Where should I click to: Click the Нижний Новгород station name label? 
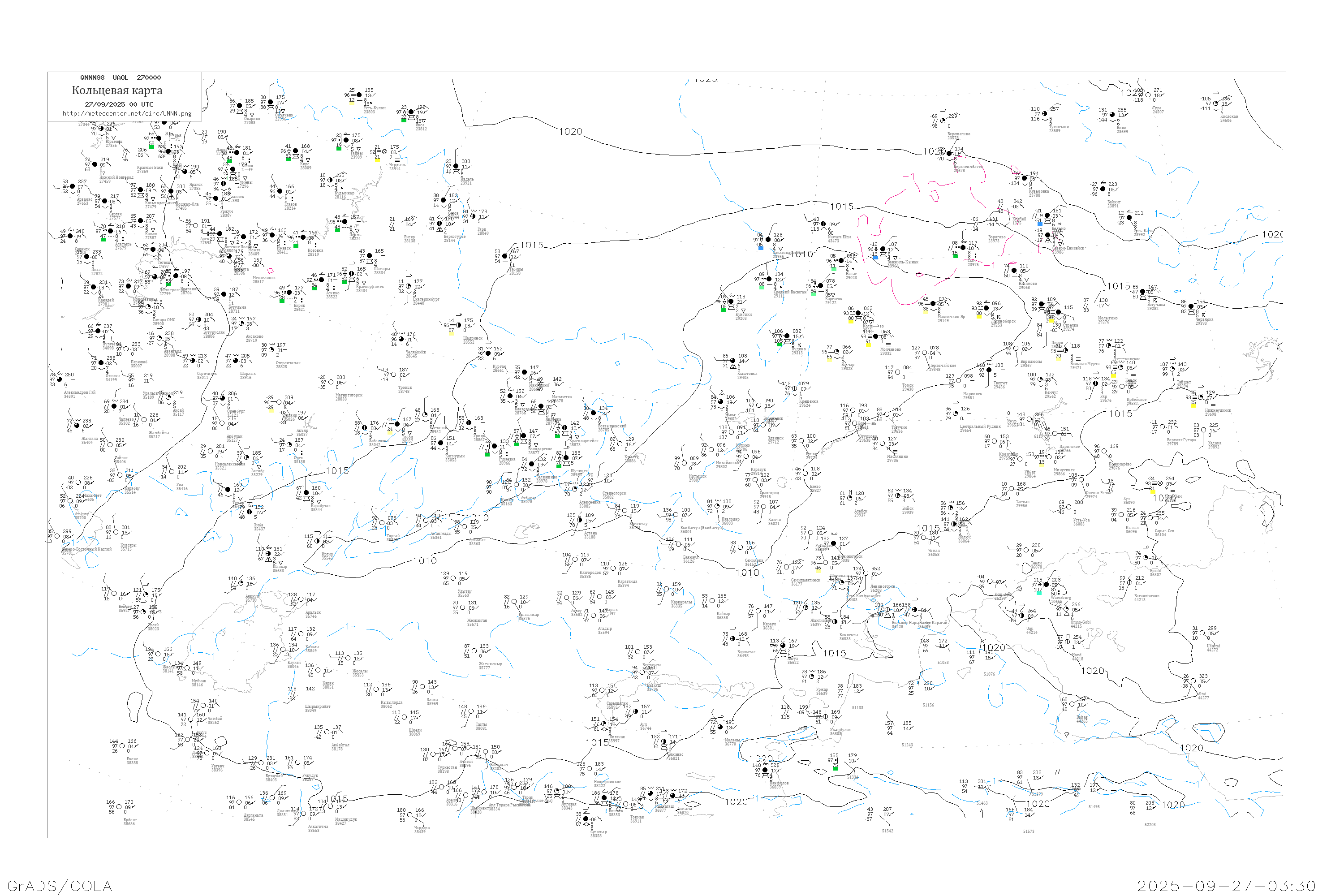(116, 178)
